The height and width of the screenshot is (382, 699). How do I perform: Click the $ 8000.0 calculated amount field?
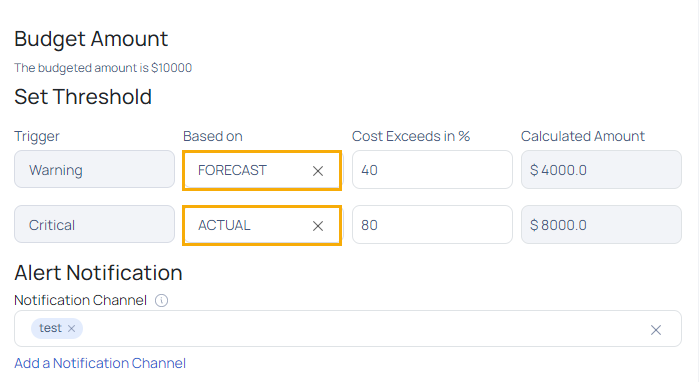[601, 224]
